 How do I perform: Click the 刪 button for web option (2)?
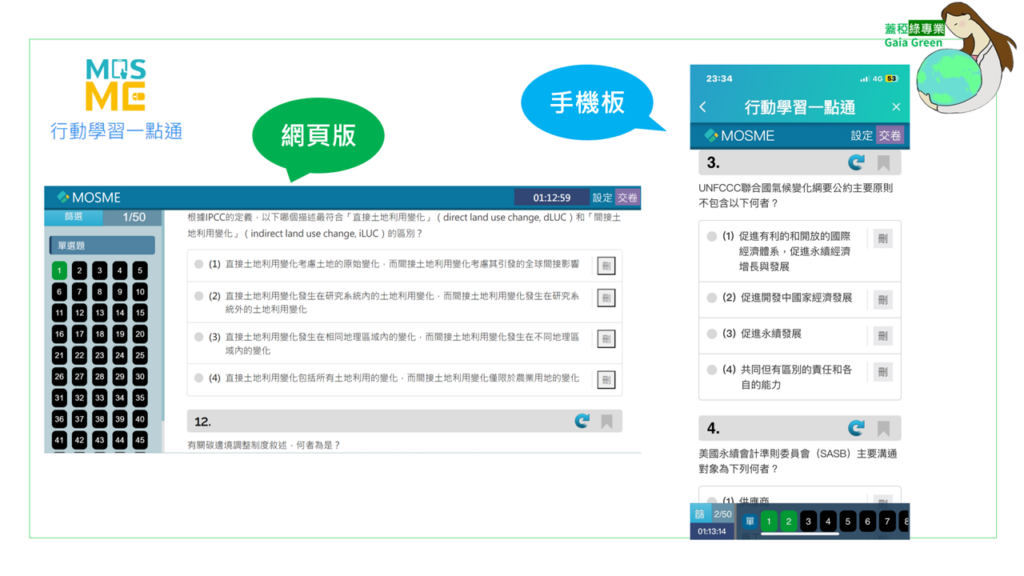point(606,298)
